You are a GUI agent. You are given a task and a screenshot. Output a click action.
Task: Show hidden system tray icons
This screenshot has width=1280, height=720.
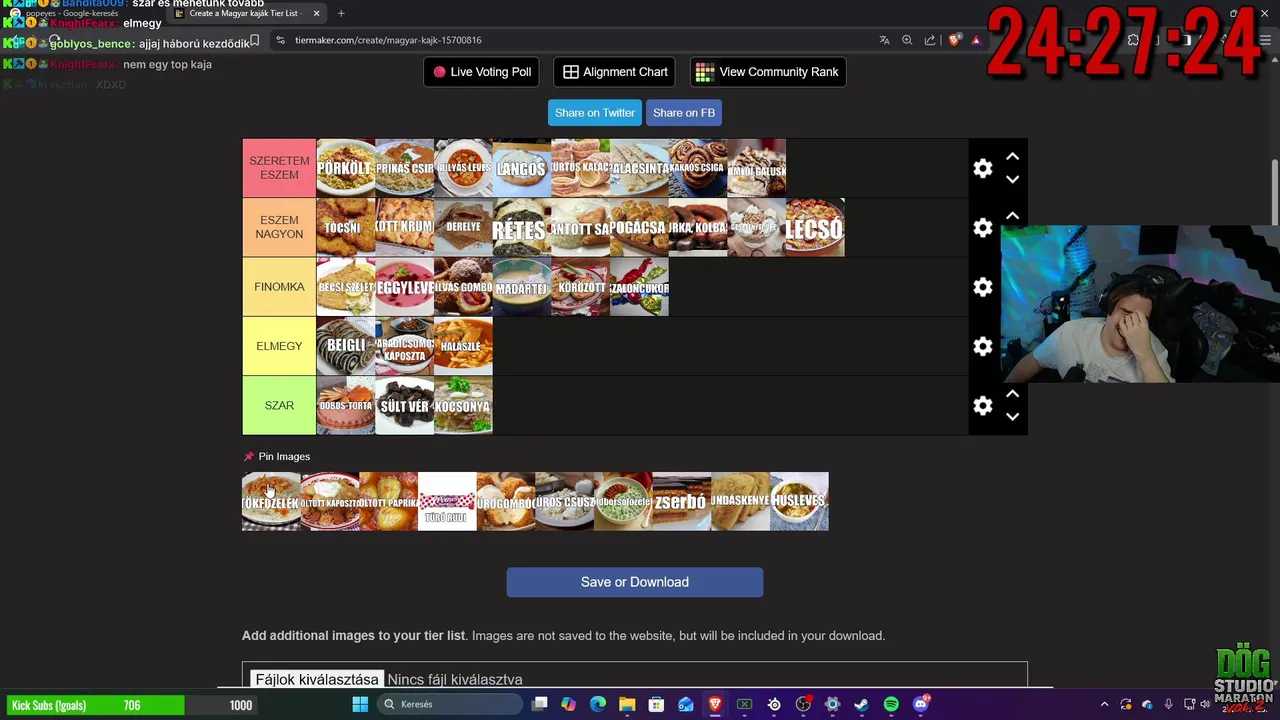[x=1104, y=704]
